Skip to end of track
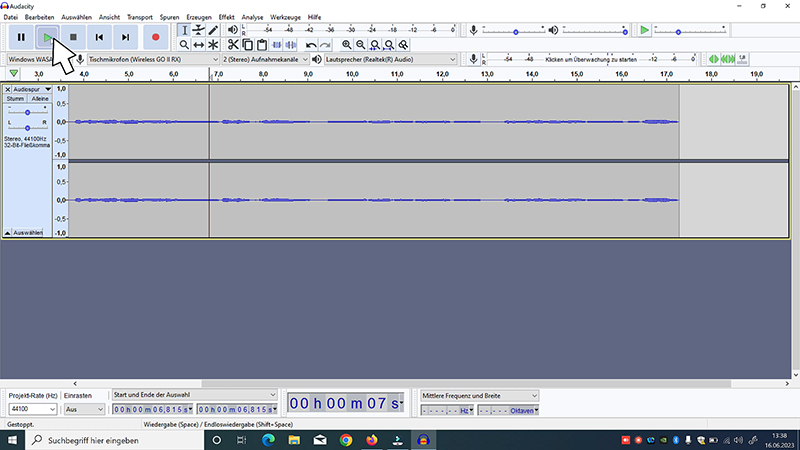Image resolution: width=800 pixels, height=450 pixels. point(125,37)
